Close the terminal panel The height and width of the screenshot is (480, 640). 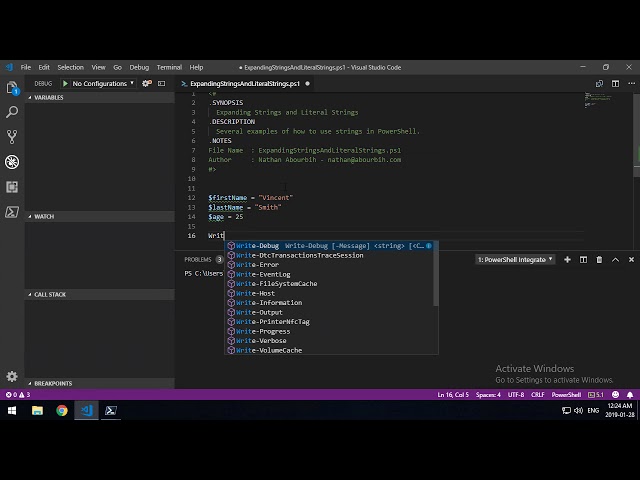631,260
